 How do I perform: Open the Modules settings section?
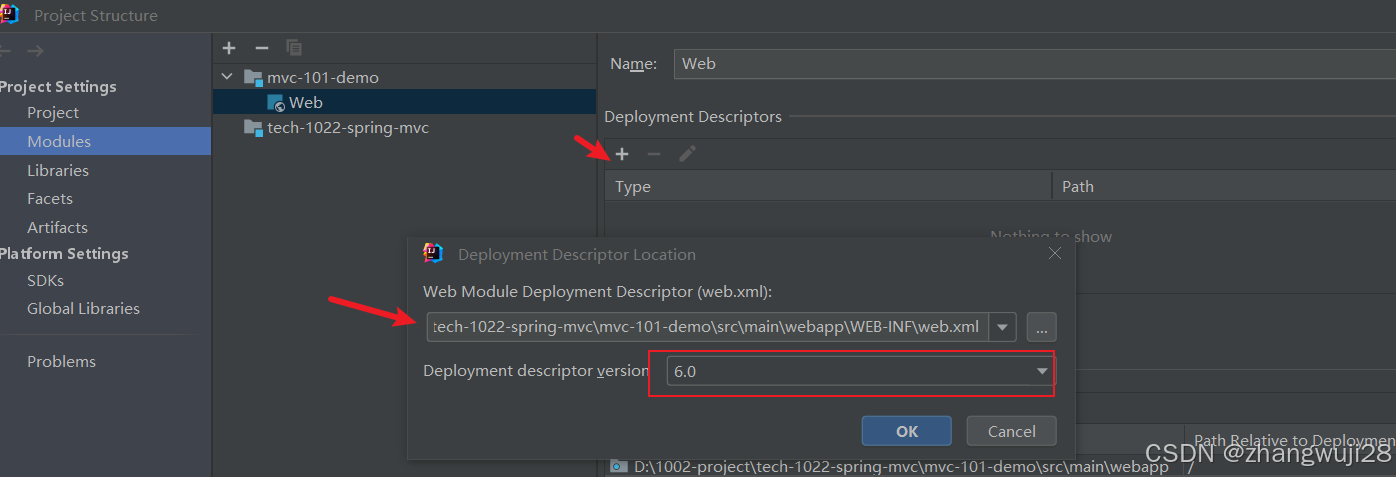pos(59,142)
